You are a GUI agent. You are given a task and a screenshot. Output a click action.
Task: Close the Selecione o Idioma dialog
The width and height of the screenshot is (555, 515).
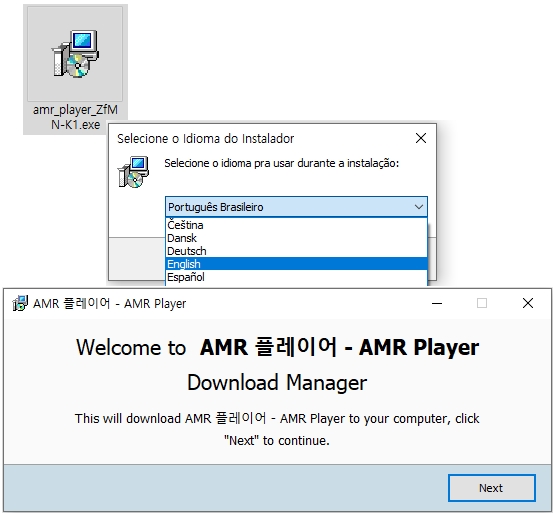tap(421, 138)
